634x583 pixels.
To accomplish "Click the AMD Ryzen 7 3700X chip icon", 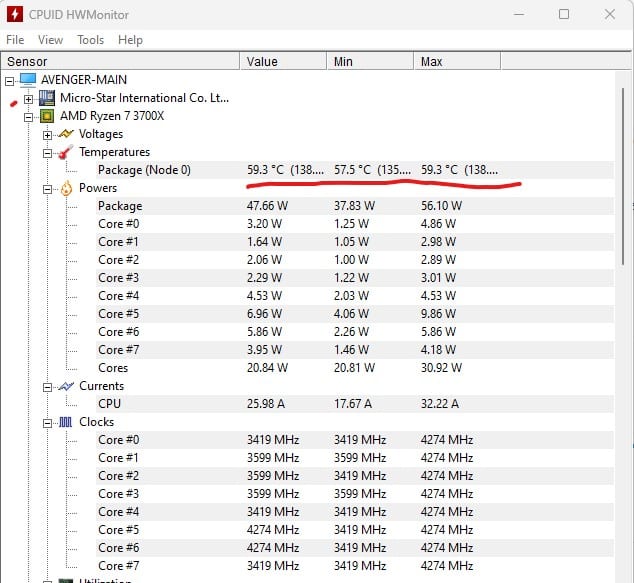I will click(x=47, y=116).
